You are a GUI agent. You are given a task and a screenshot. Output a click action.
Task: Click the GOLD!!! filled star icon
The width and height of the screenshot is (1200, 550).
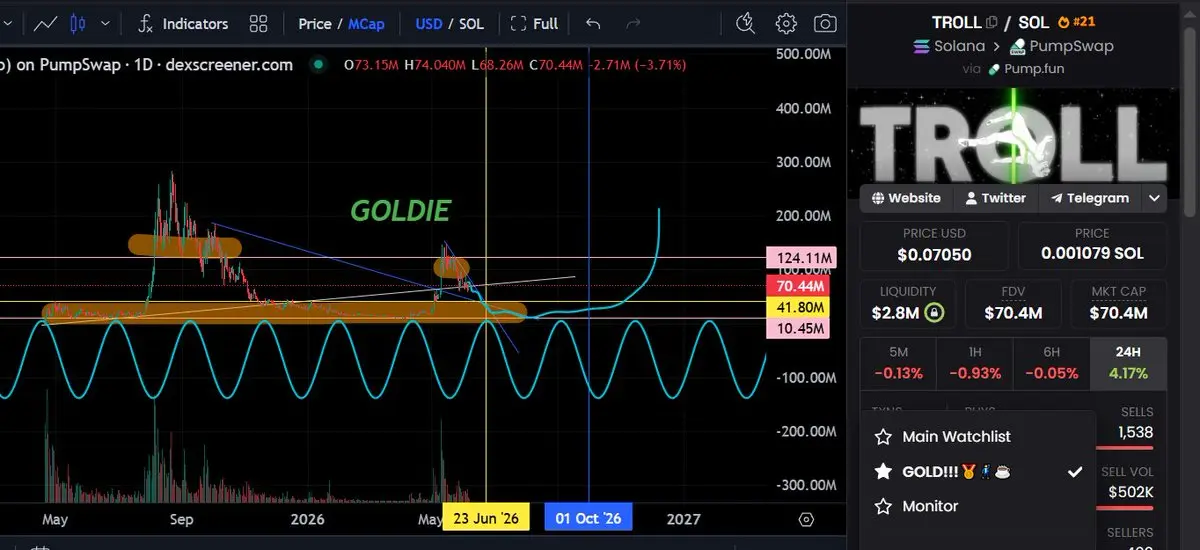883,472
